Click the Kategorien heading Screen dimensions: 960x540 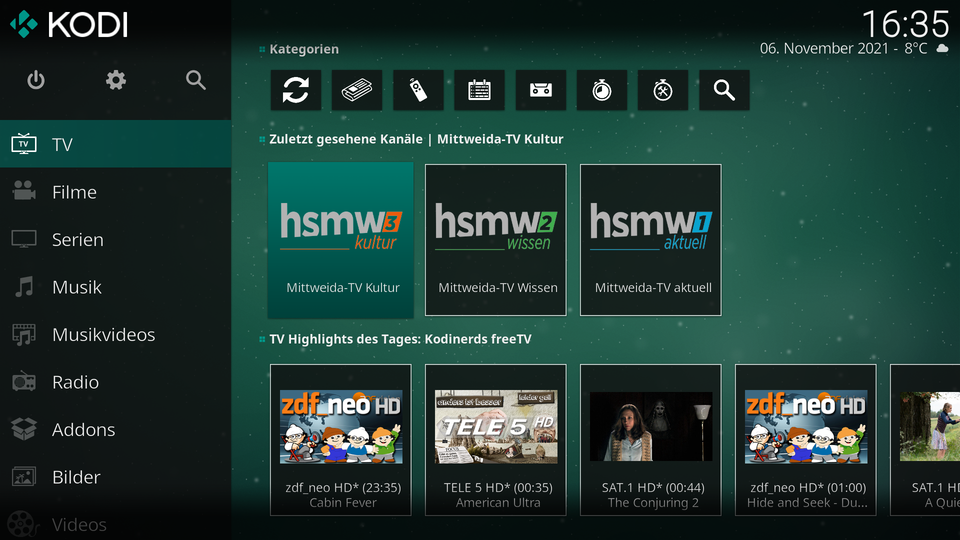(x=304, y=49)
